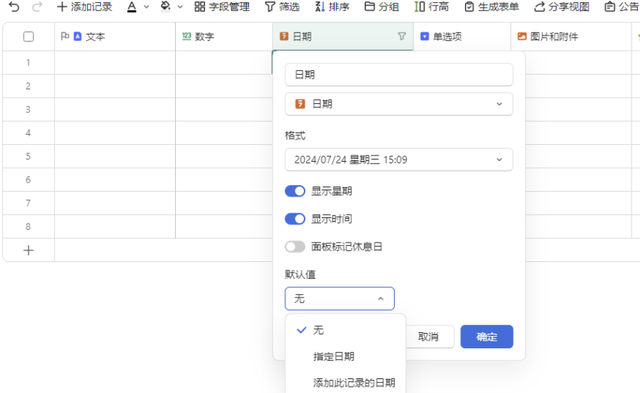Choose 添加此记录的日期 option
The image size is (640, 393).
coord(354,382)
